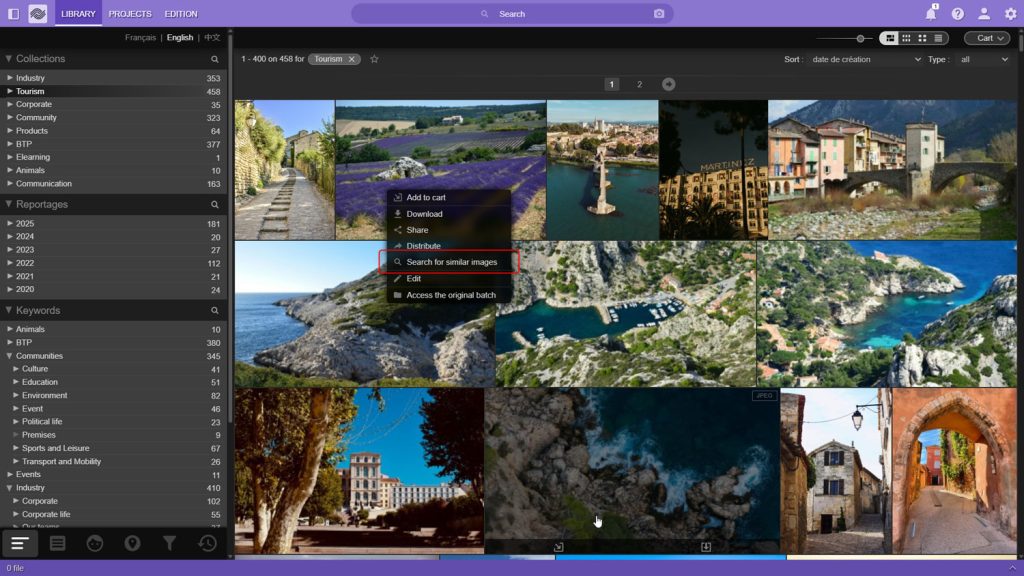
Task: Open the Type filter dropdown
Action: pyautogui.click(x=984, y=59)
